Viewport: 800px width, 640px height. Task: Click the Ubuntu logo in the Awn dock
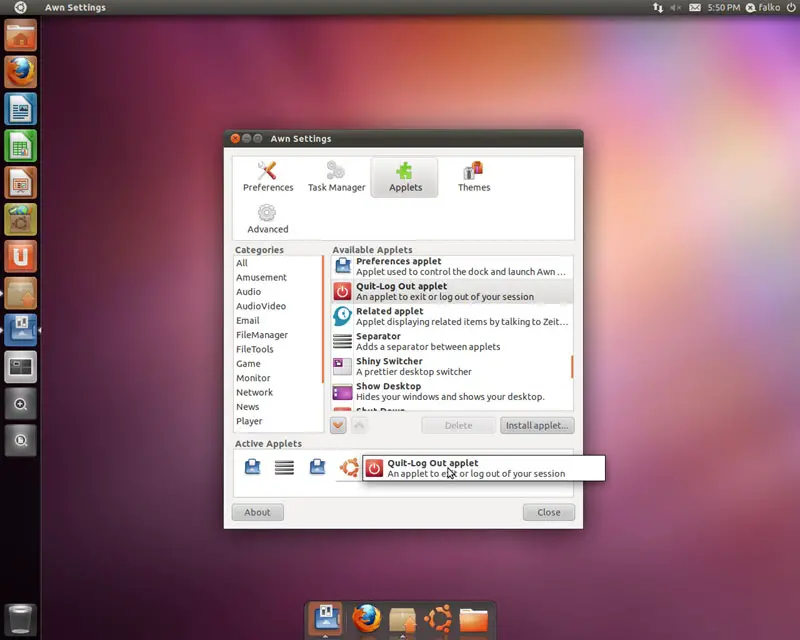tap(438, 619)
